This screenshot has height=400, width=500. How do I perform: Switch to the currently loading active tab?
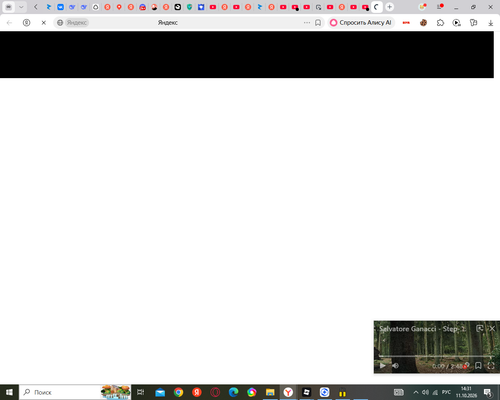[x=377, y=7]
